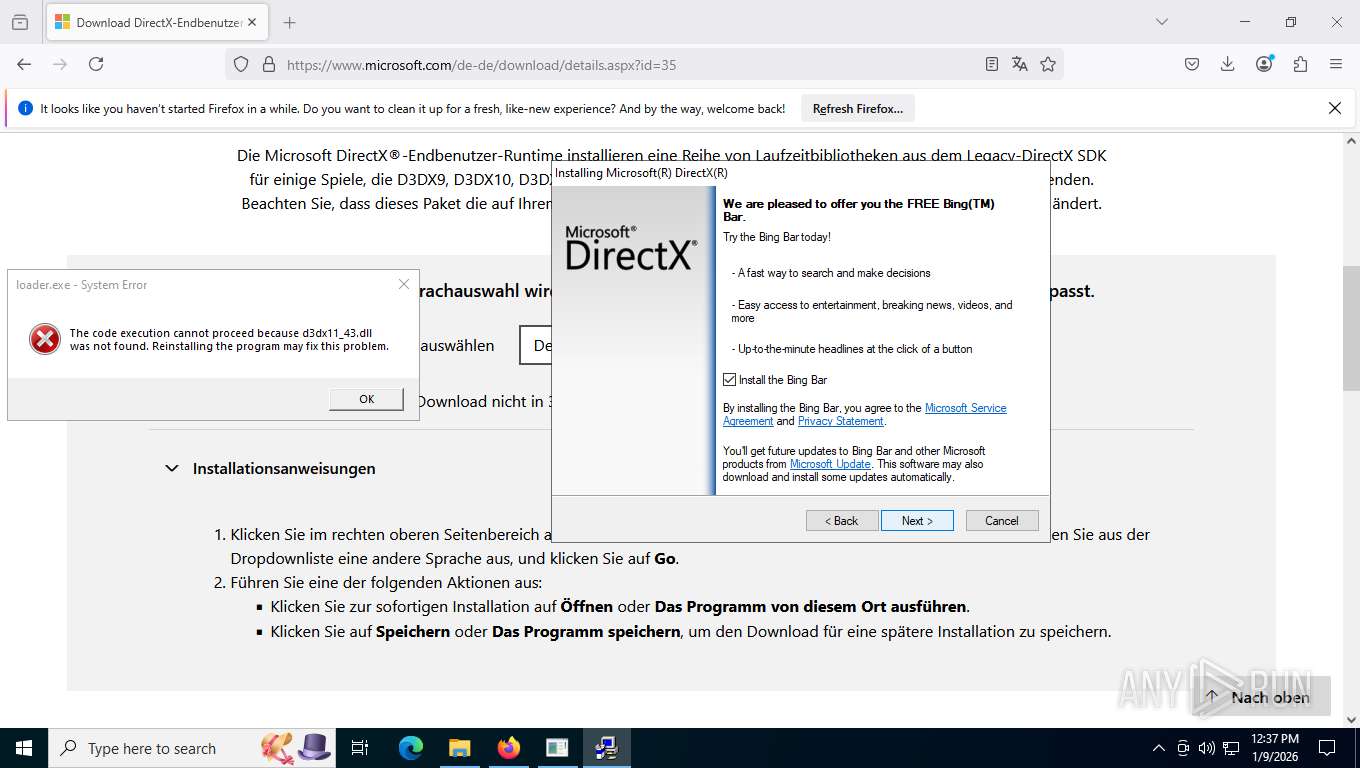Click the red error icon in dialog

click(x=45, y=339)
